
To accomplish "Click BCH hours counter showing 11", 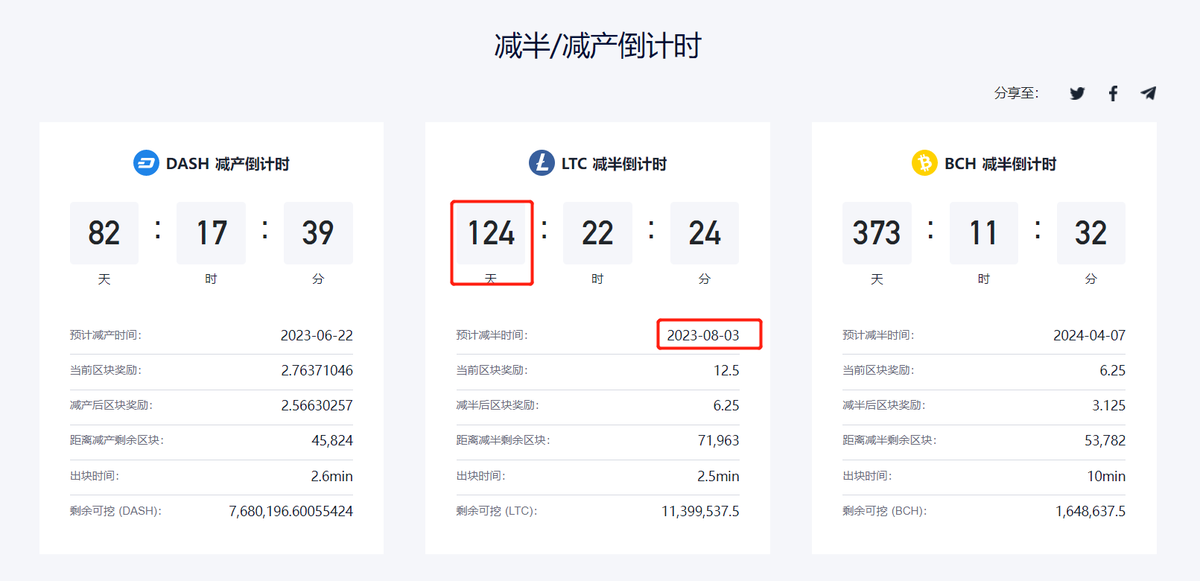I will pyautogui.click(x=984, y=233).
